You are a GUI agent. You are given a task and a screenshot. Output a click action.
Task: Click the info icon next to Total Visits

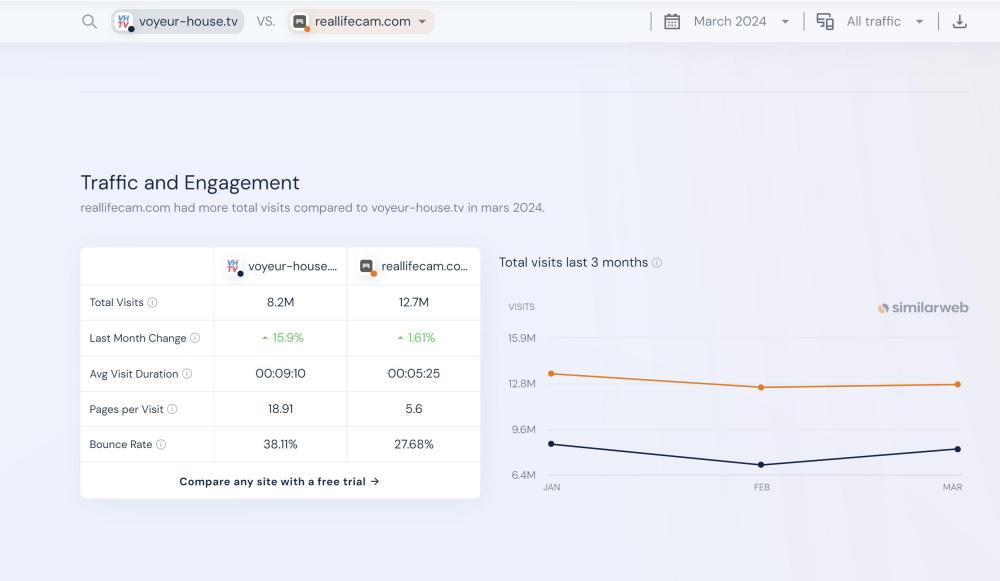(153, 303)
